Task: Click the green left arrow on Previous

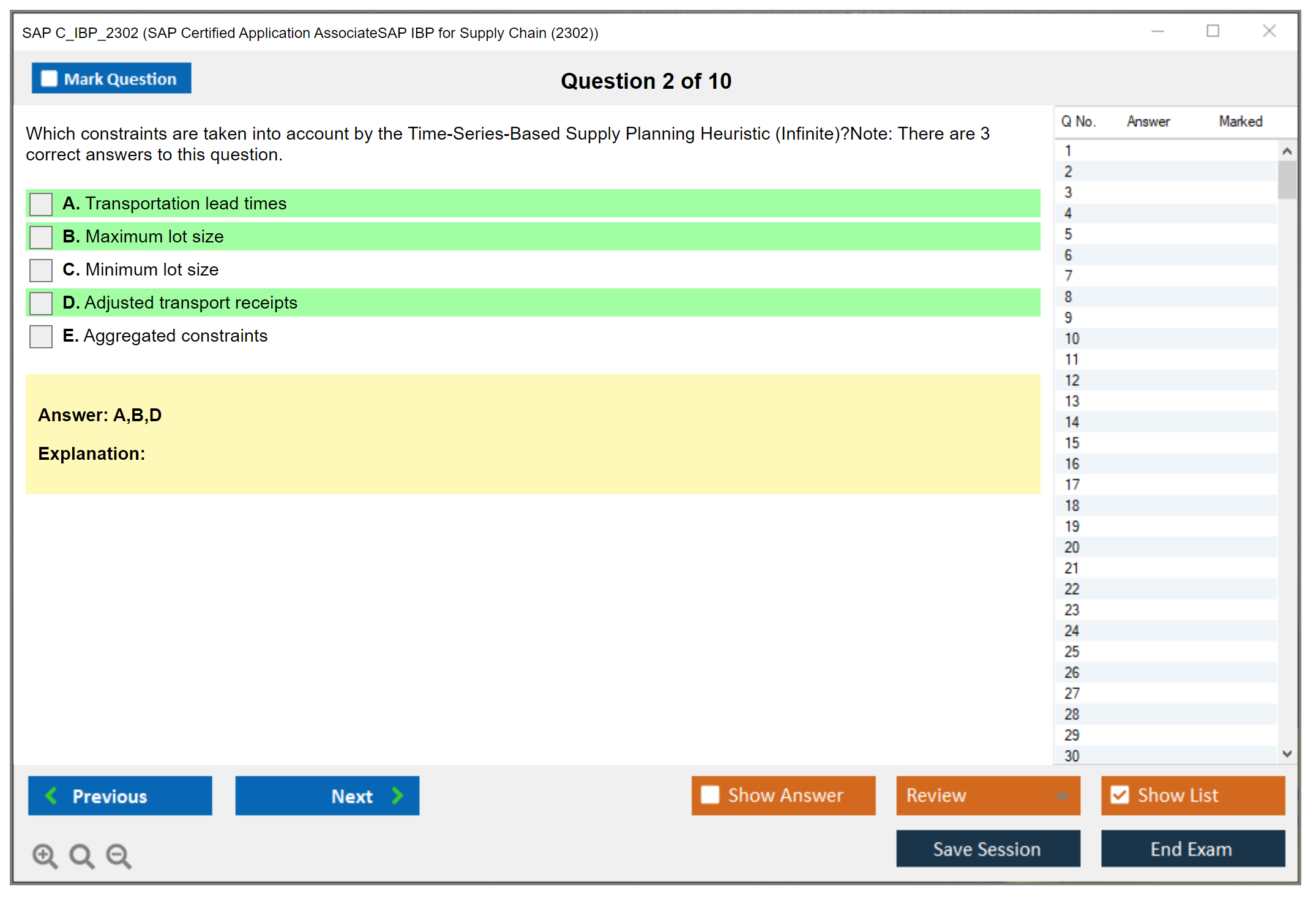Action: (x=51, y=795)
